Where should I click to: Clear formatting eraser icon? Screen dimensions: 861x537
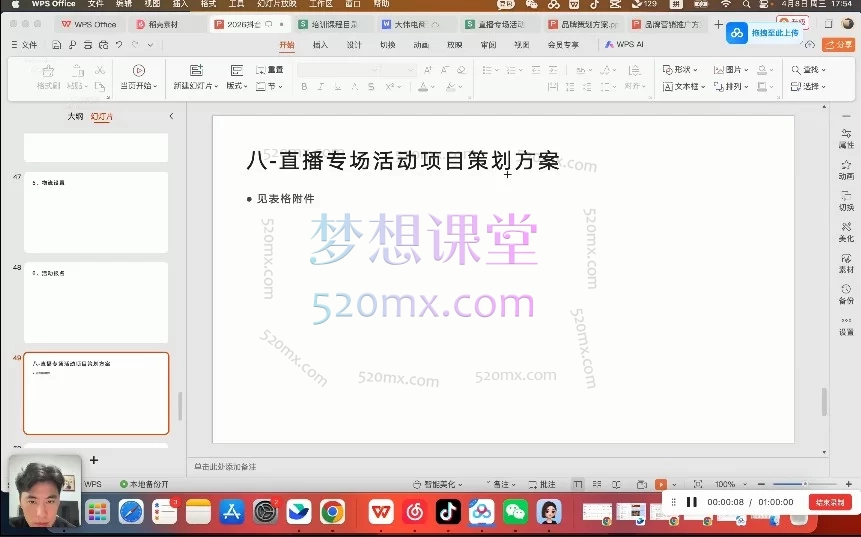point(461,70)
